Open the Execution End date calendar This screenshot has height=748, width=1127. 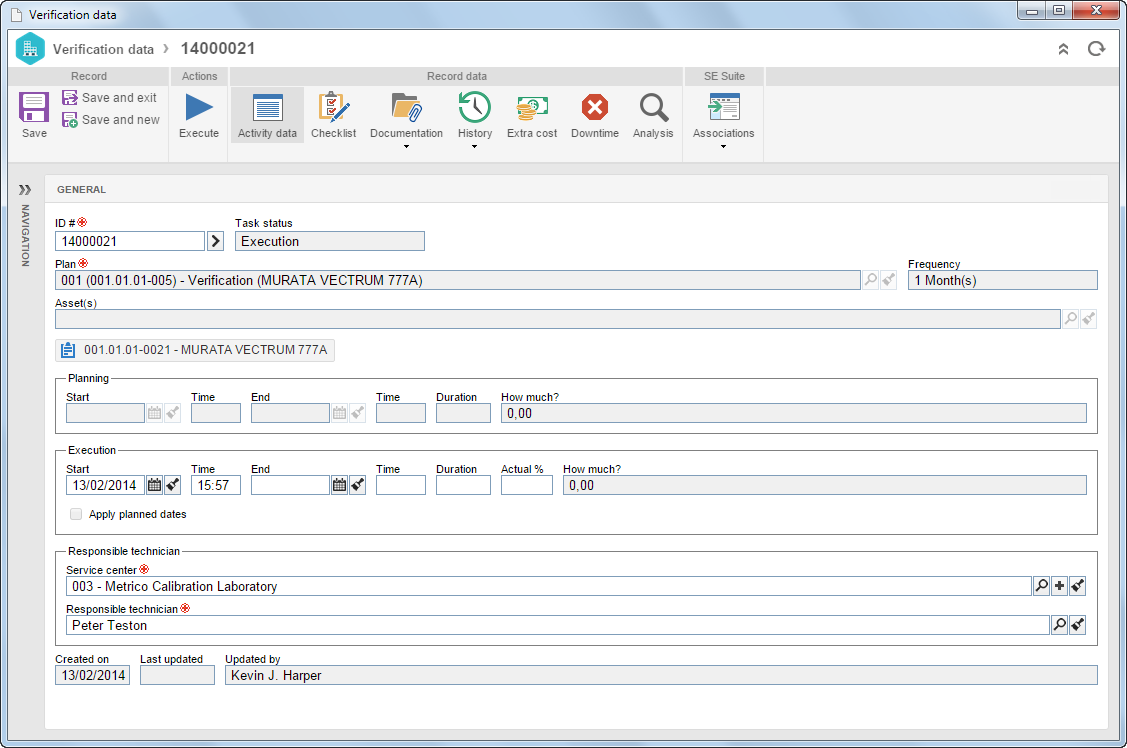tap(339, 485)
